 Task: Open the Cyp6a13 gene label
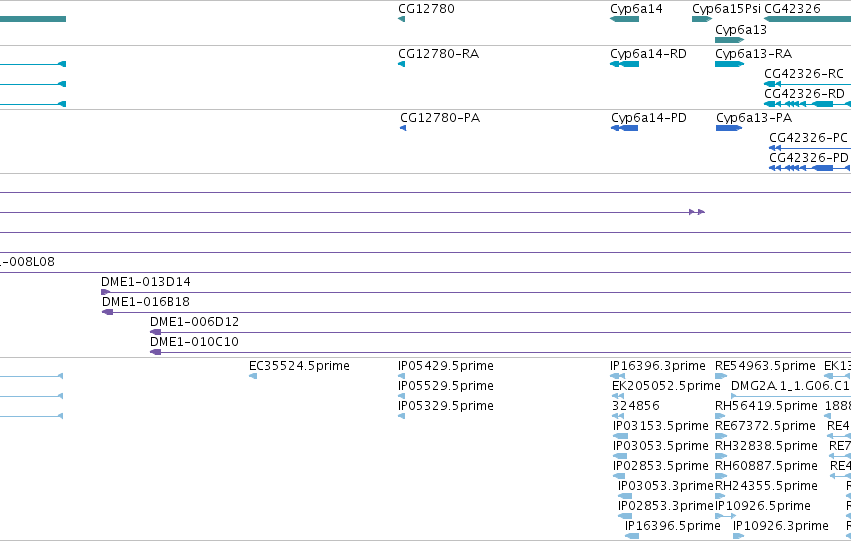pyautogui.click(x=741, y=30)
